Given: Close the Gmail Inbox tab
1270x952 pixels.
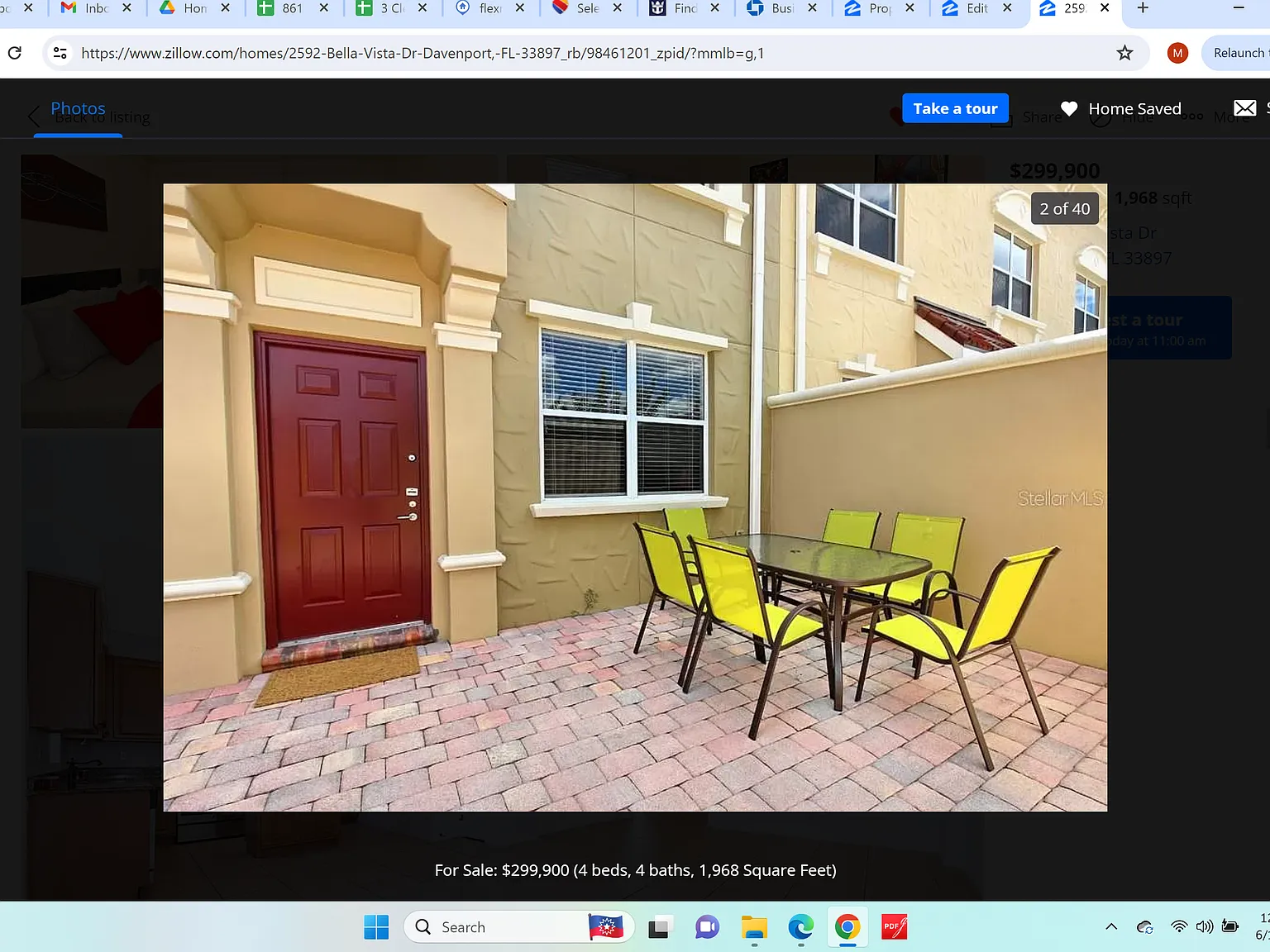Looking at the screenshot, I should coord(127,7).
